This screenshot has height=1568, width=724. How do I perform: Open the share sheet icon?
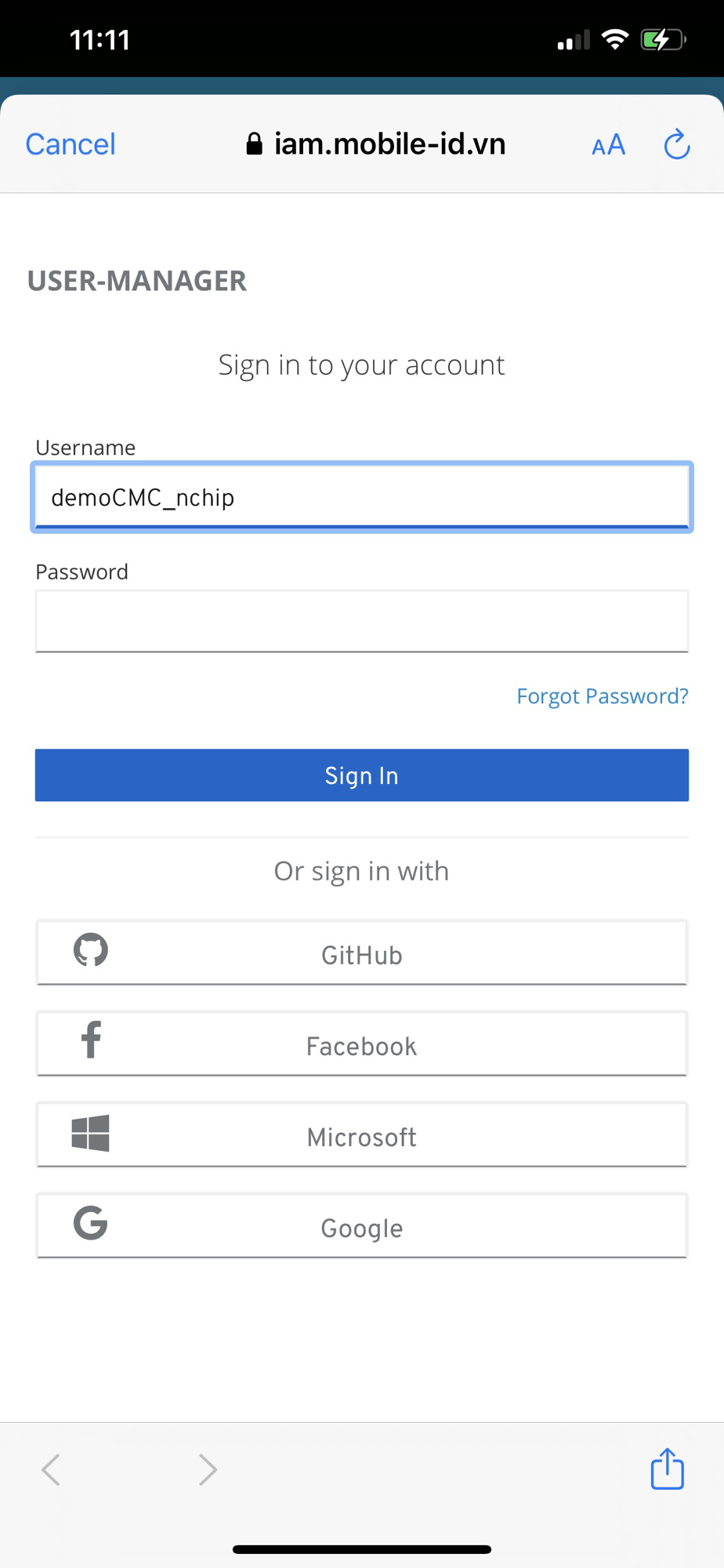pyautogui.click(x=667, y=1468)
